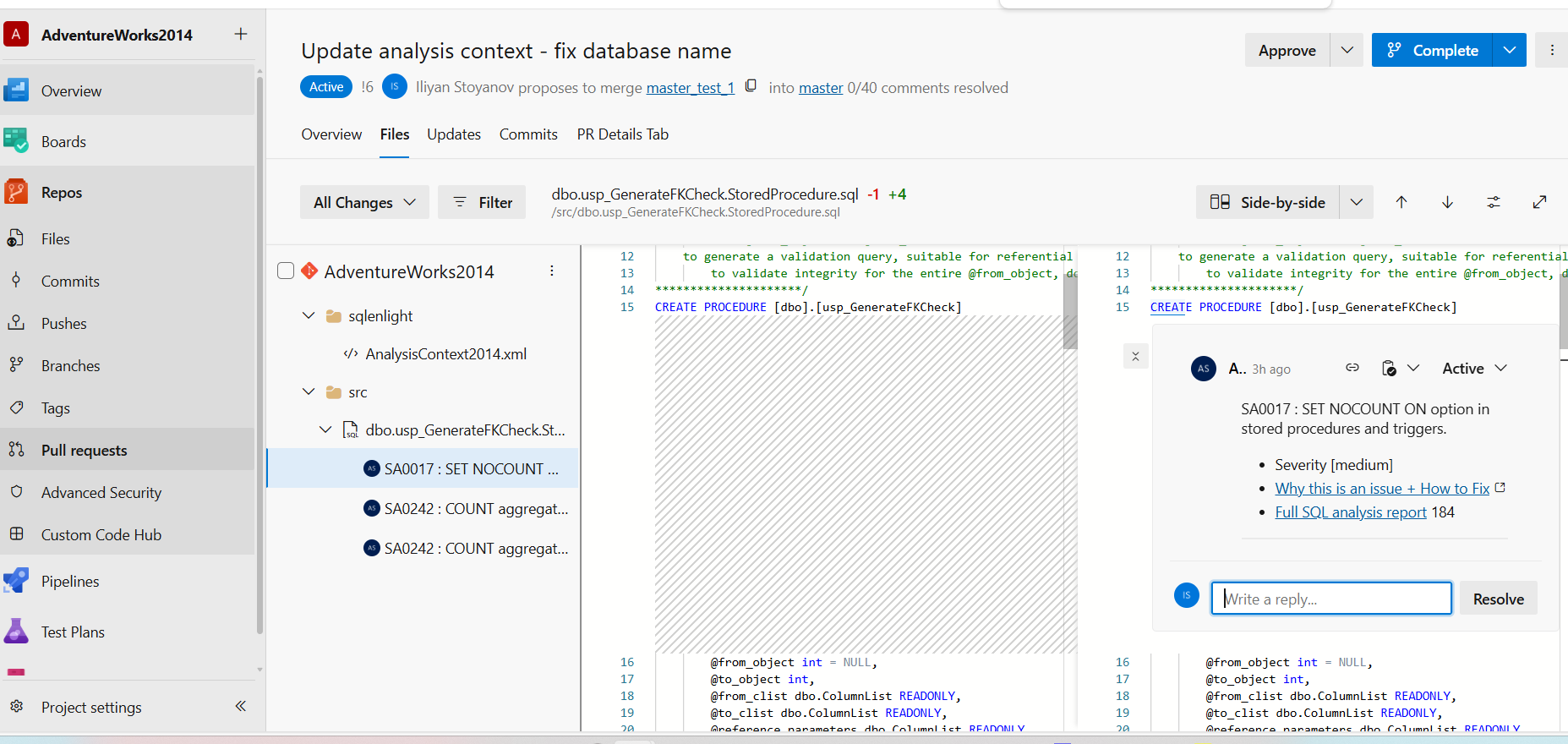Open Project settings gear
This screenshot has height=744, width=1568.
[x=16, y=707]
